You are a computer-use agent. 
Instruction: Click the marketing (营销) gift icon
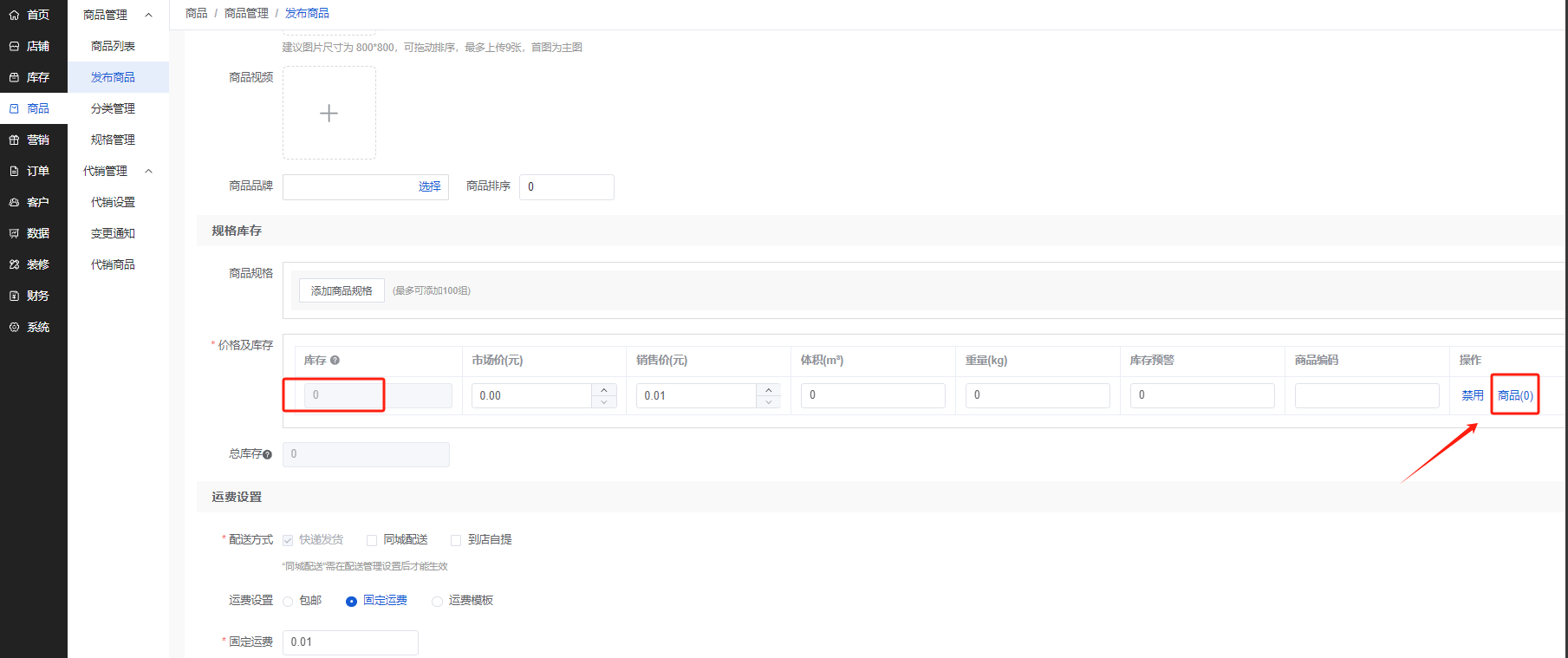[14, 140]
